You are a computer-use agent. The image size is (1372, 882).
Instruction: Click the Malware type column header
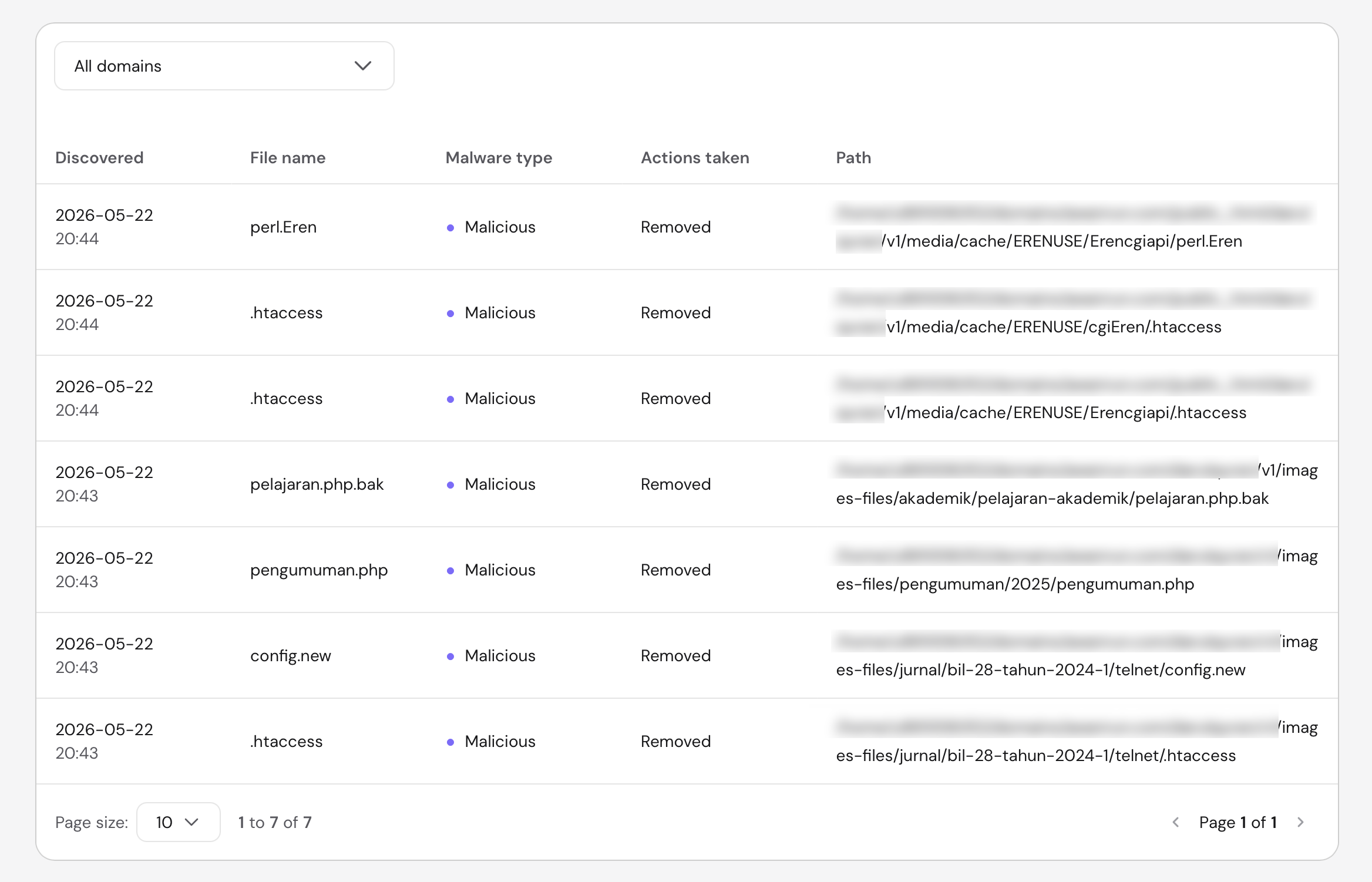coord(499,158)
